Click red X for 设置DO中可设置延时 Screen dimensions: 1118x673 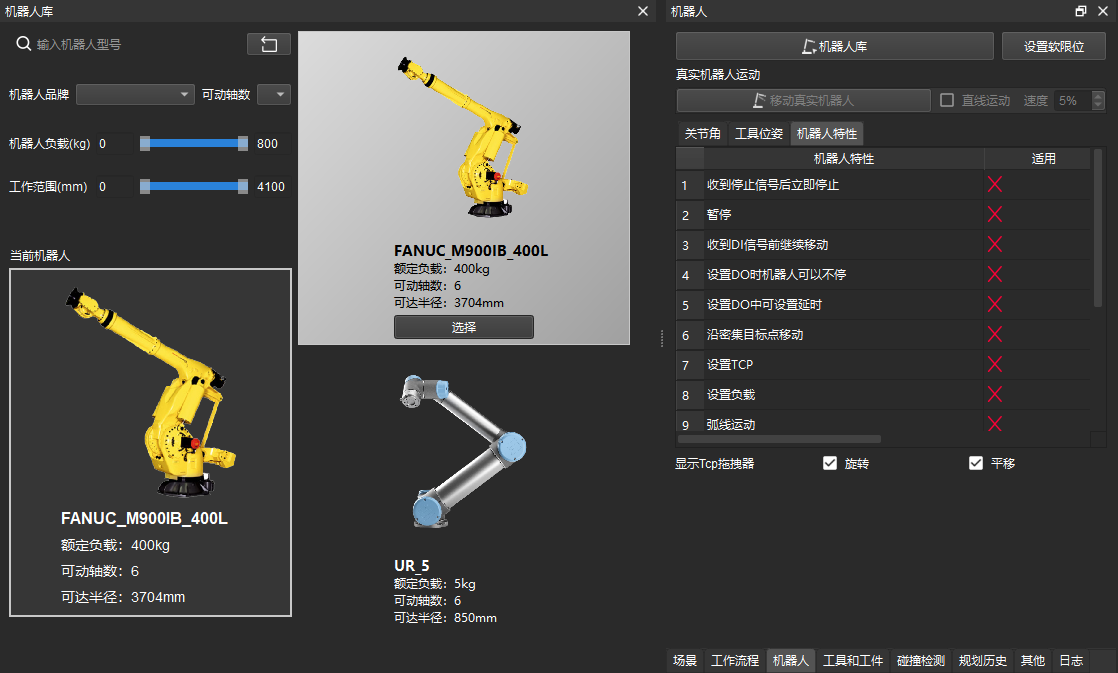pos(995,304)
